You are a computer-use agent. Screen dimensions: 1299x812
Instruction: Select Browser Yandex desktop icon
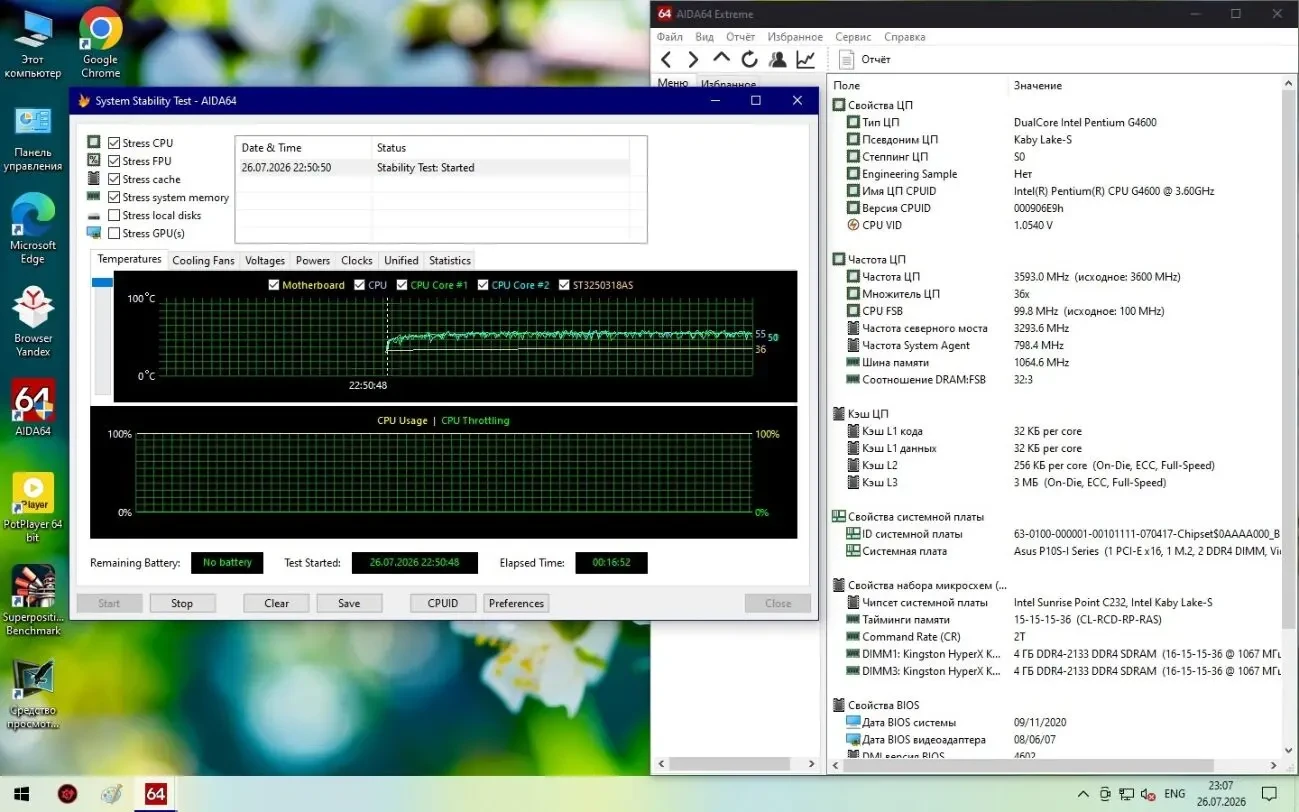pyautogui.click(x=32, y=320)
